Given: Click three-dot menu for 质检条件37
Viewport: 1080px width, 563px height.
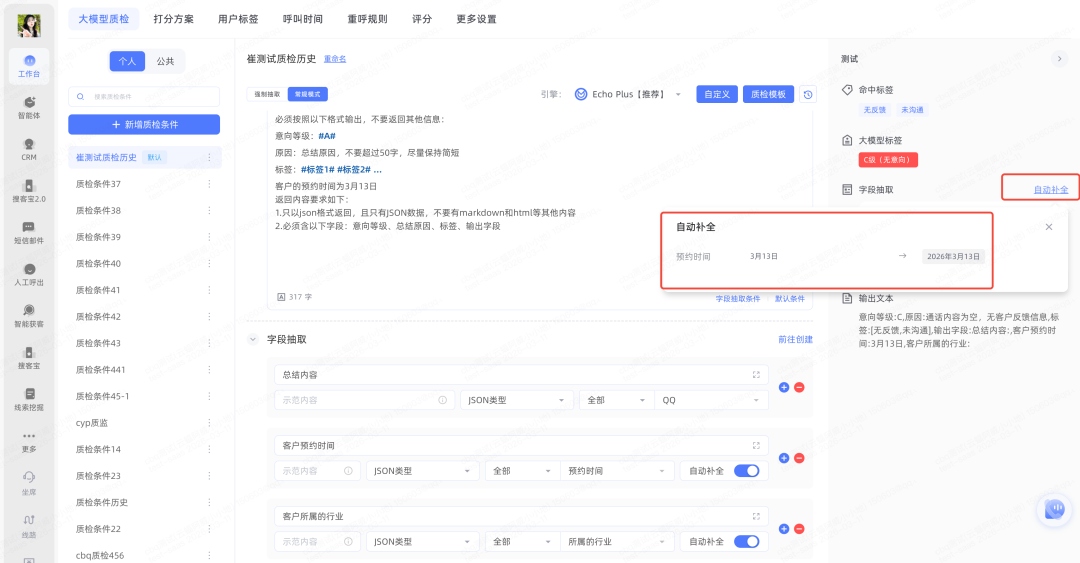Looking at the screenshot, I should click(x=209, y=184).
